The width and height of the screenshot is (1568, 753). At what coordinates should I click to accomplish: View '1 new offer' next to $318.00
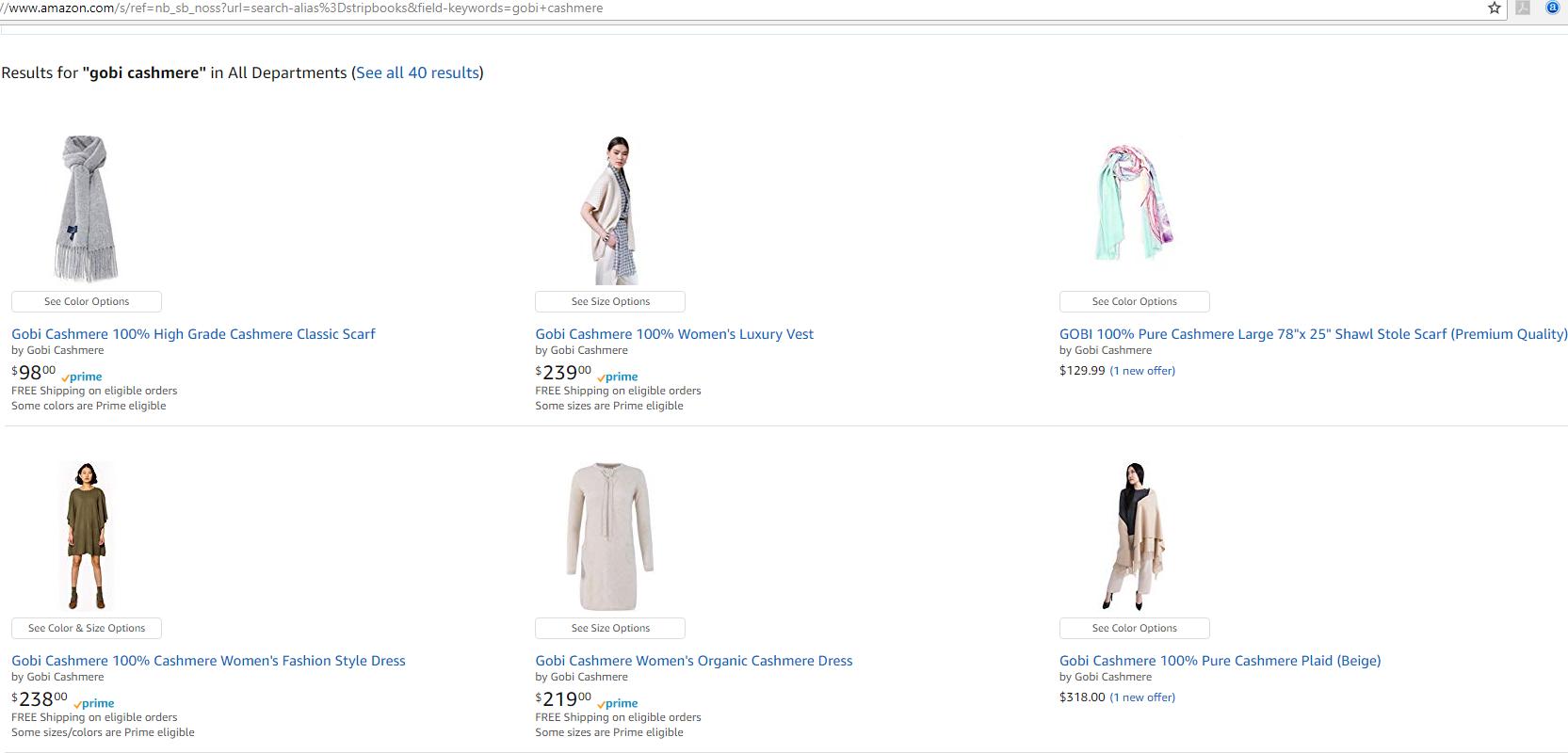(x=1142, y=697)
